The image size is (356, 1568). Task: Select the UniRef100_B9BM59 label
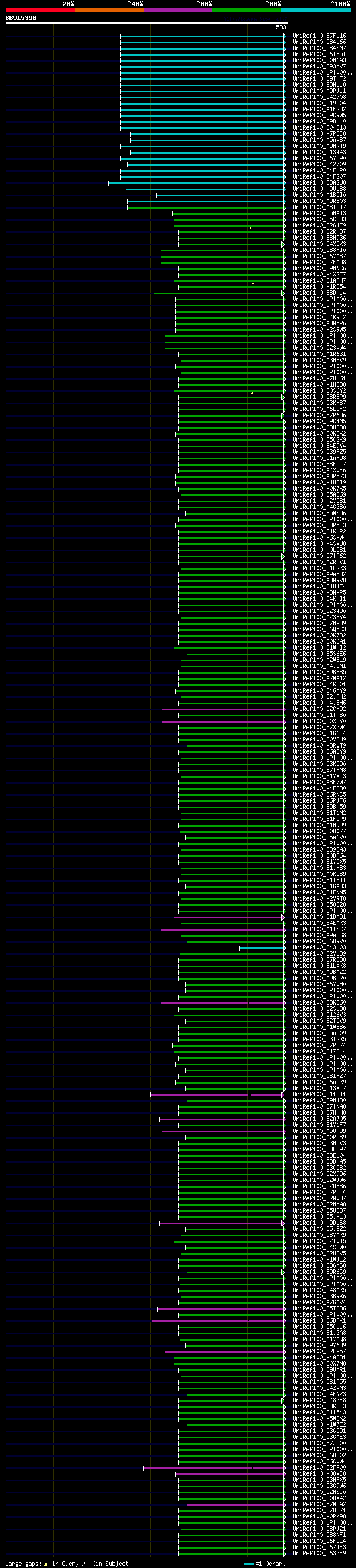click(x=319, y=807)
